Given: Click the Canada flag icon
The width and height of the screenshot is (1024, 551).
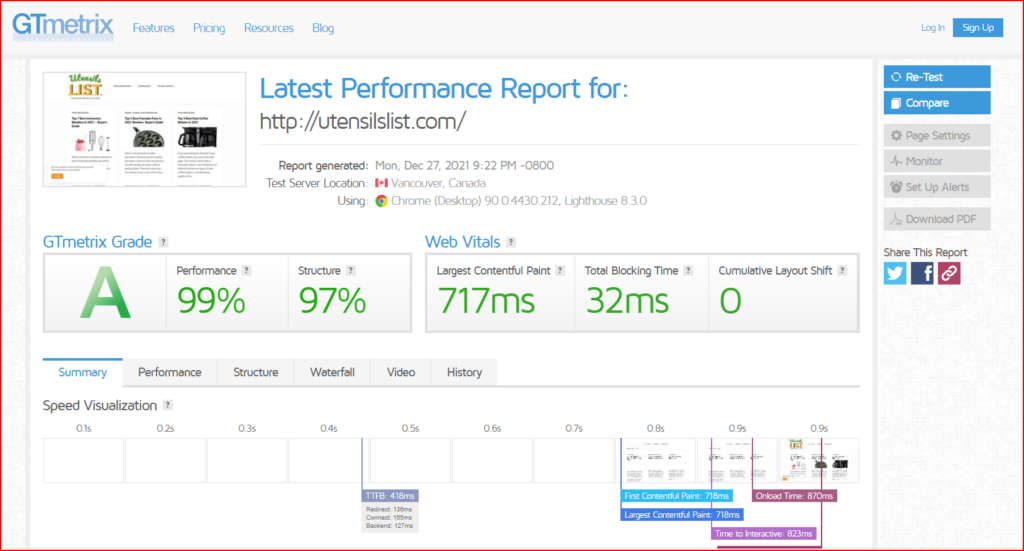Looking at the screenshot, I should tap(381, 183).
